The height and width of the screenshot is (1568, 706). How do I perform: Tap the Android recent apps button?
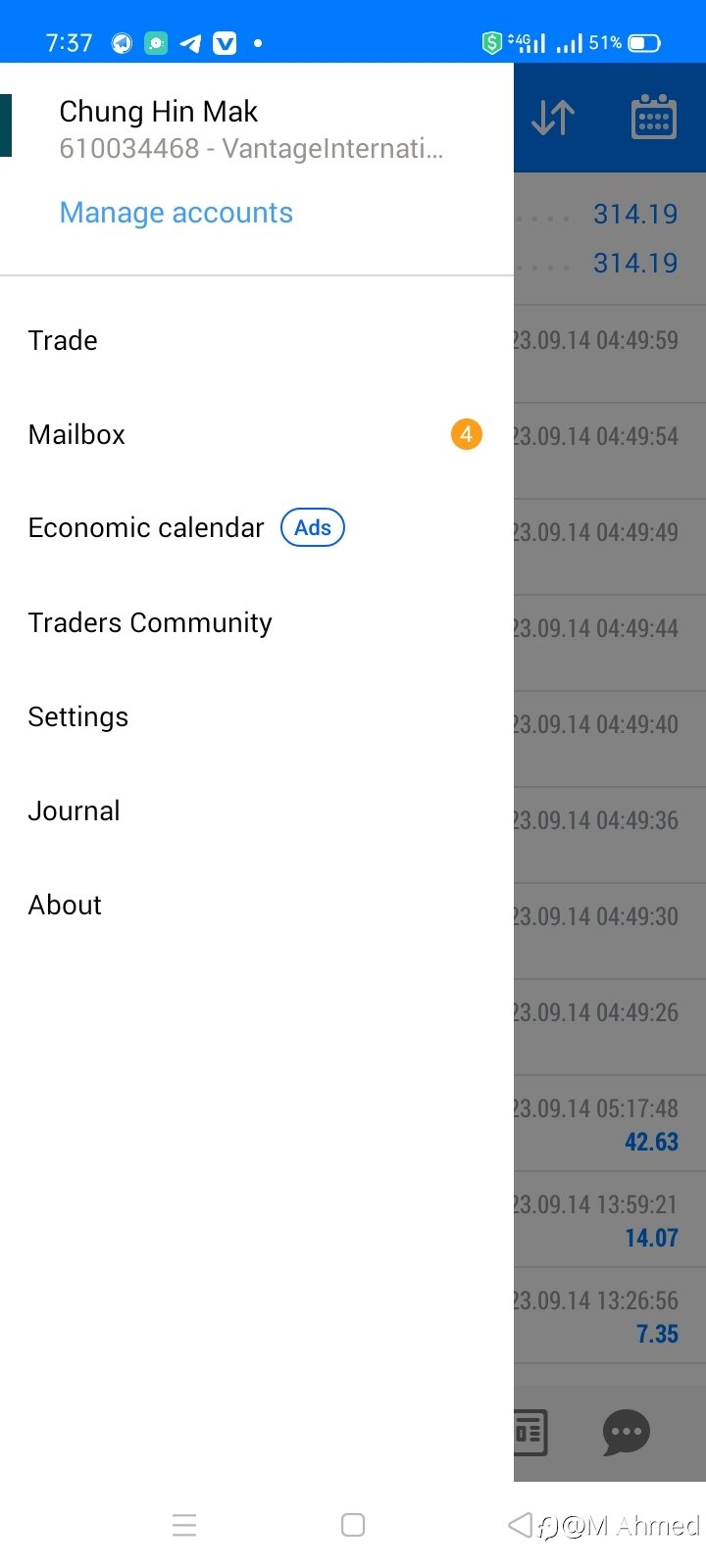184,1525
